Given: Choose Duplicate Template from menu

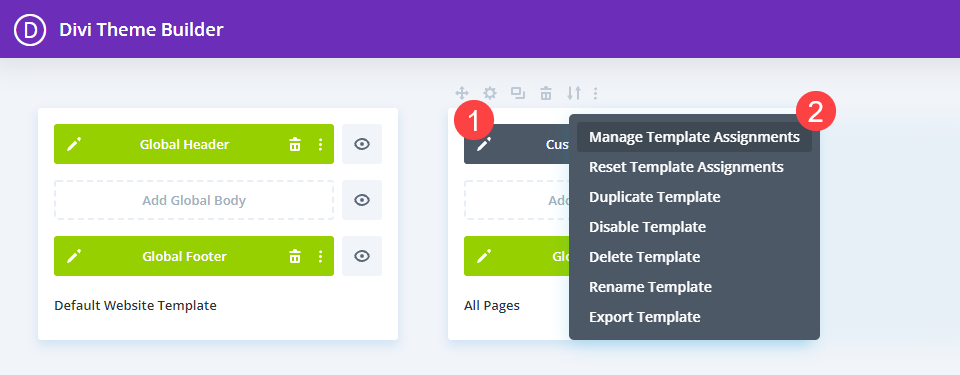Looking at the screenshot, I should point(654,197).
